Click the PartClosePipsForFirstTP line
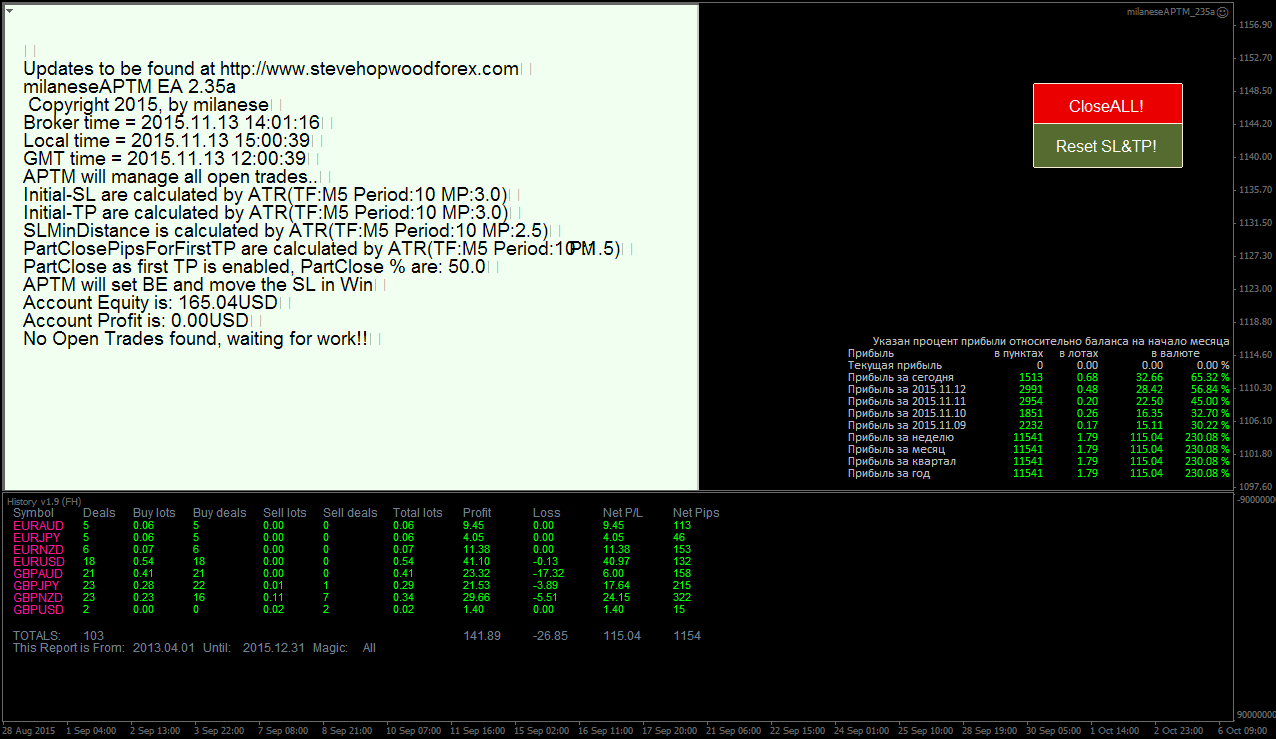This screenshot has width=1276, height=739. 321,249
